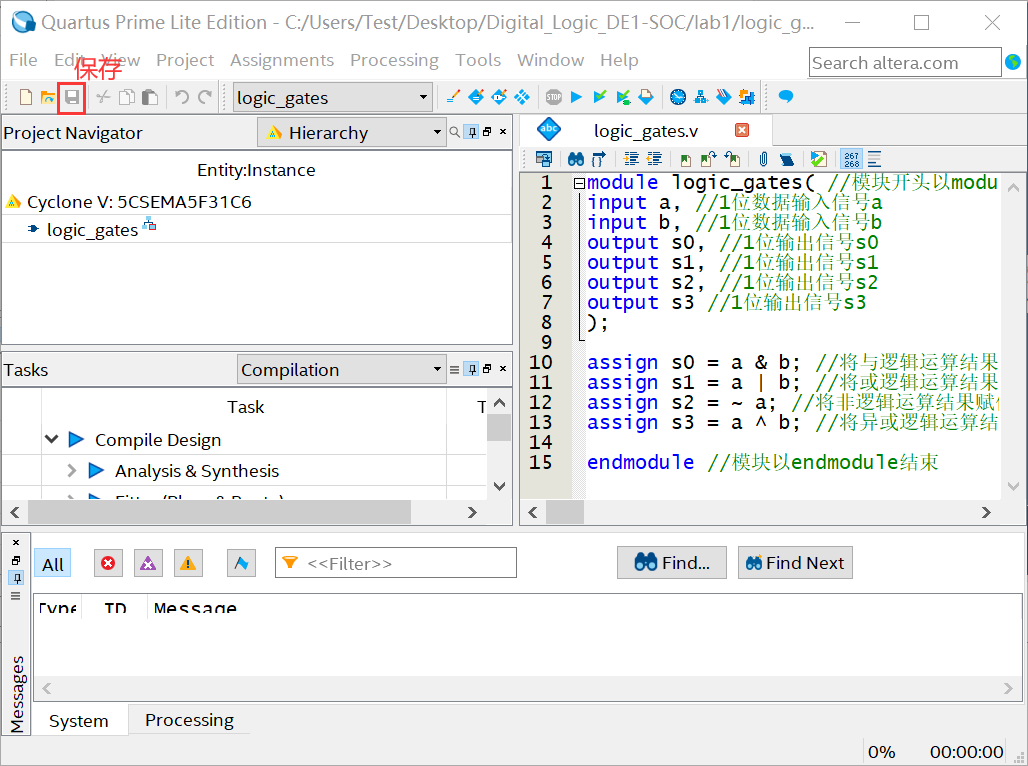
Task: Open a file with the folder icon
Action: pos(48,98)
